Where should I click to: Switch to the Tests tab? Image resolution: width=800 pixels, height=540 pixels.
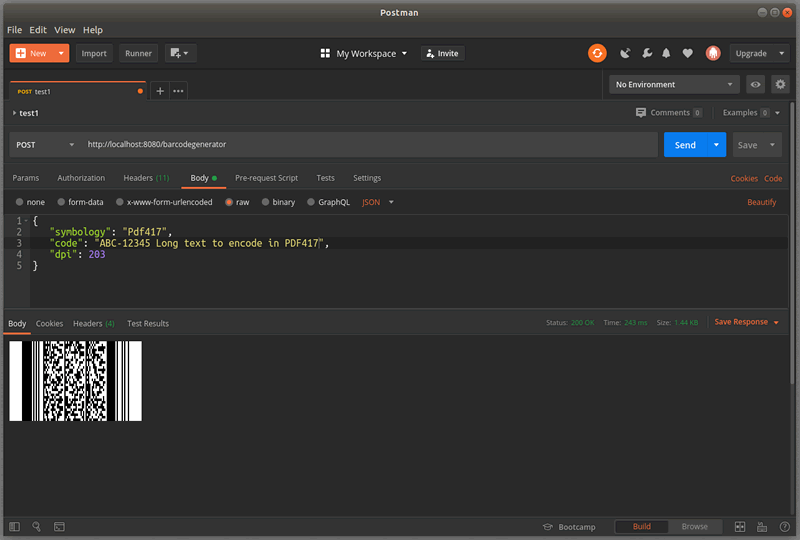[326, 178]
